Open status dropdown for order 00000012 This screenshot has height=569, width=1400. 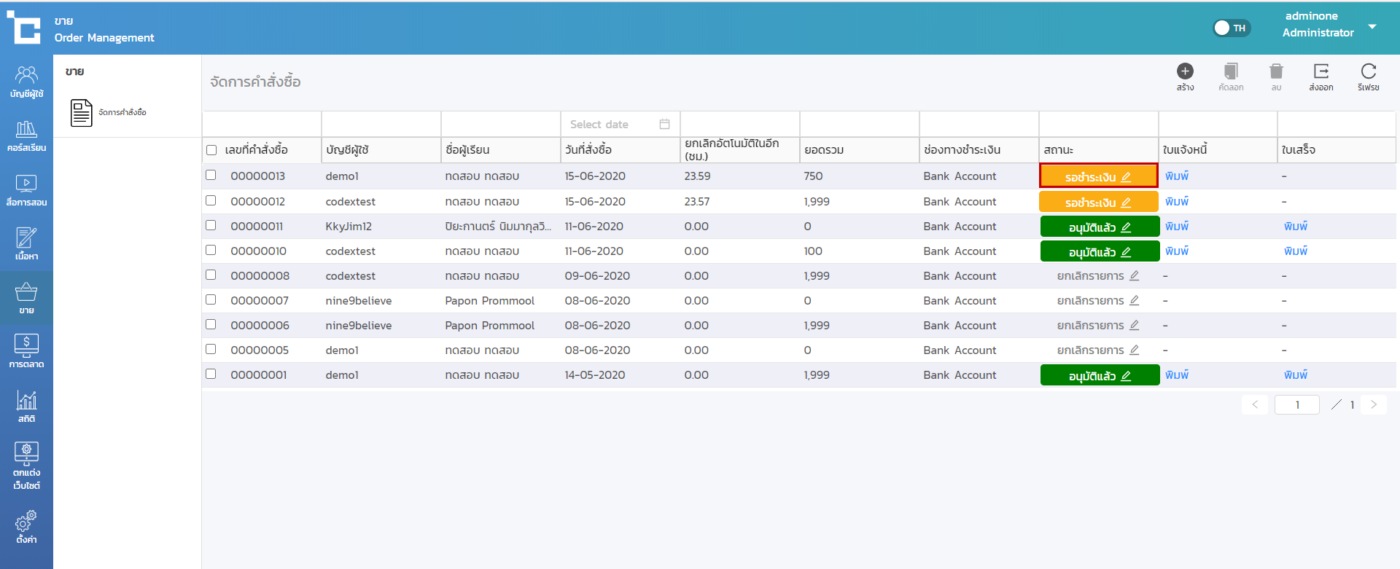(1098, 201)
